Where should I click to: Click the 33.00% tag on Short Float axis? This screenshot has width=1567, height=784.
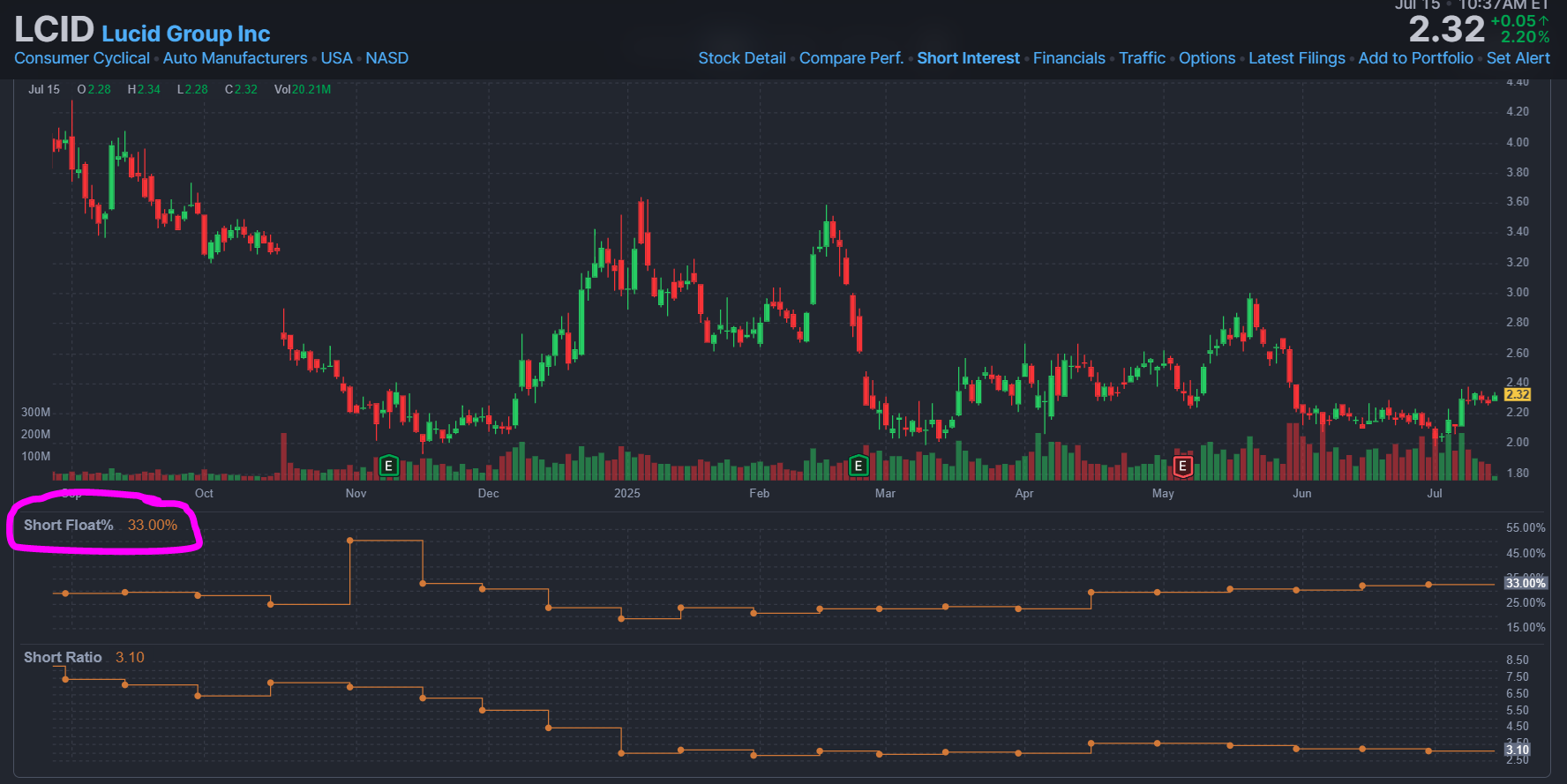1526,583
